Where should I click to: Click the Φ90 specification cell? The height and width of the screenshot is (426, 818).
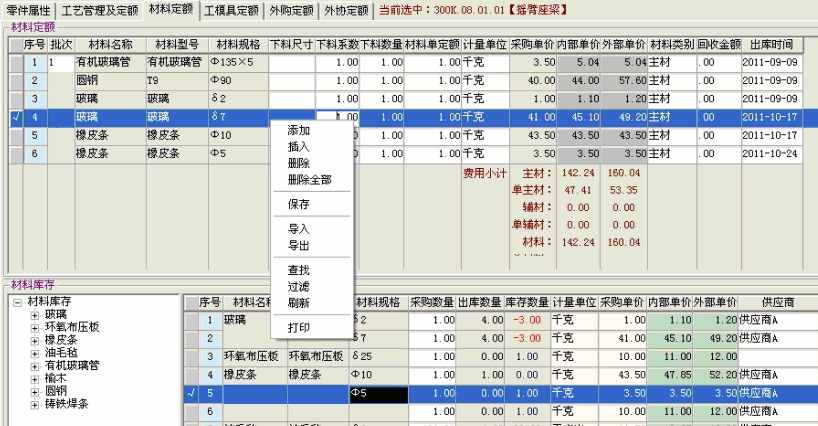pos(238,81)
